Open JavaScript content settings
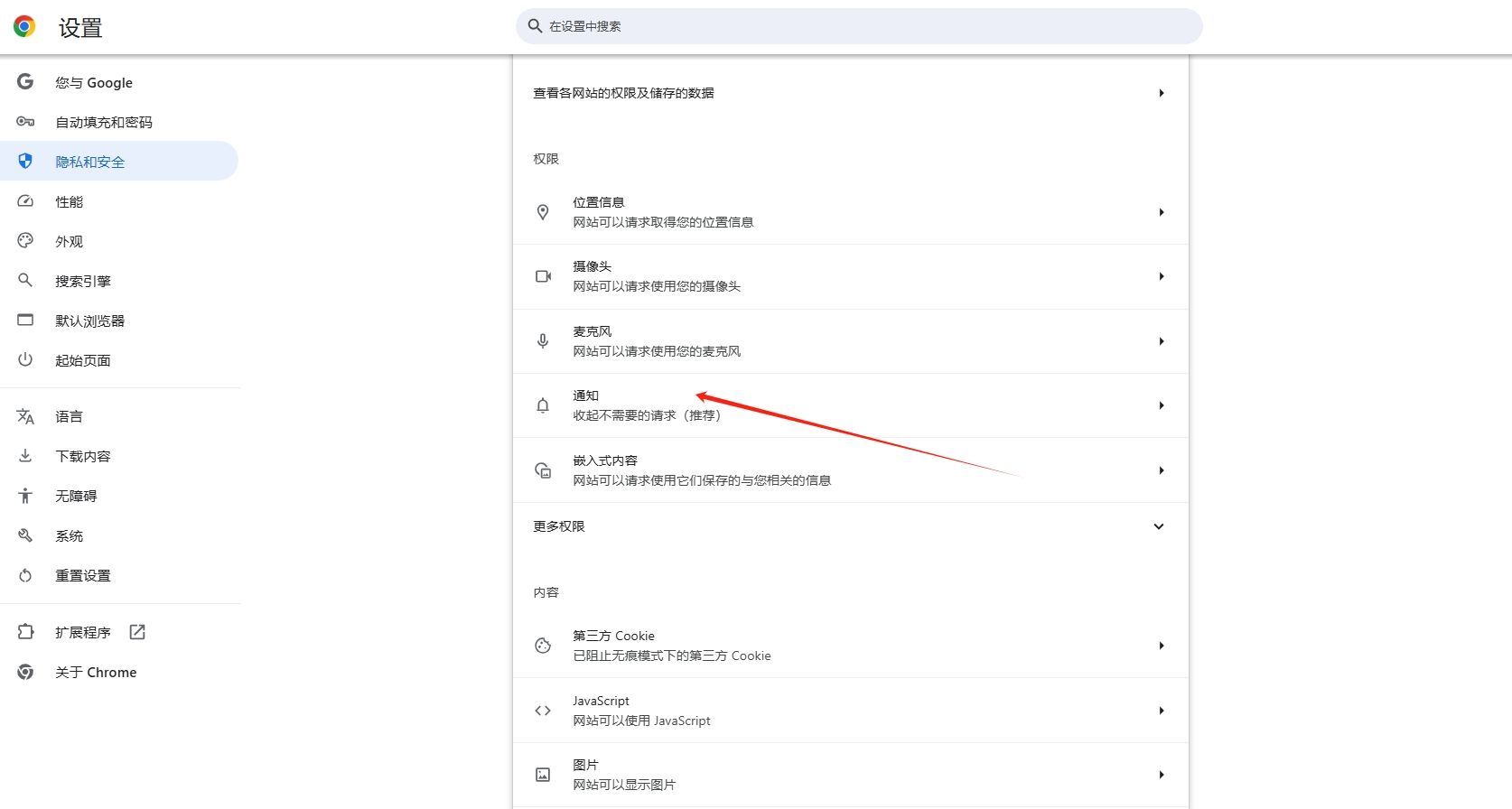Viewport: 1512px width, 809px height. click(x=851, y=711)
